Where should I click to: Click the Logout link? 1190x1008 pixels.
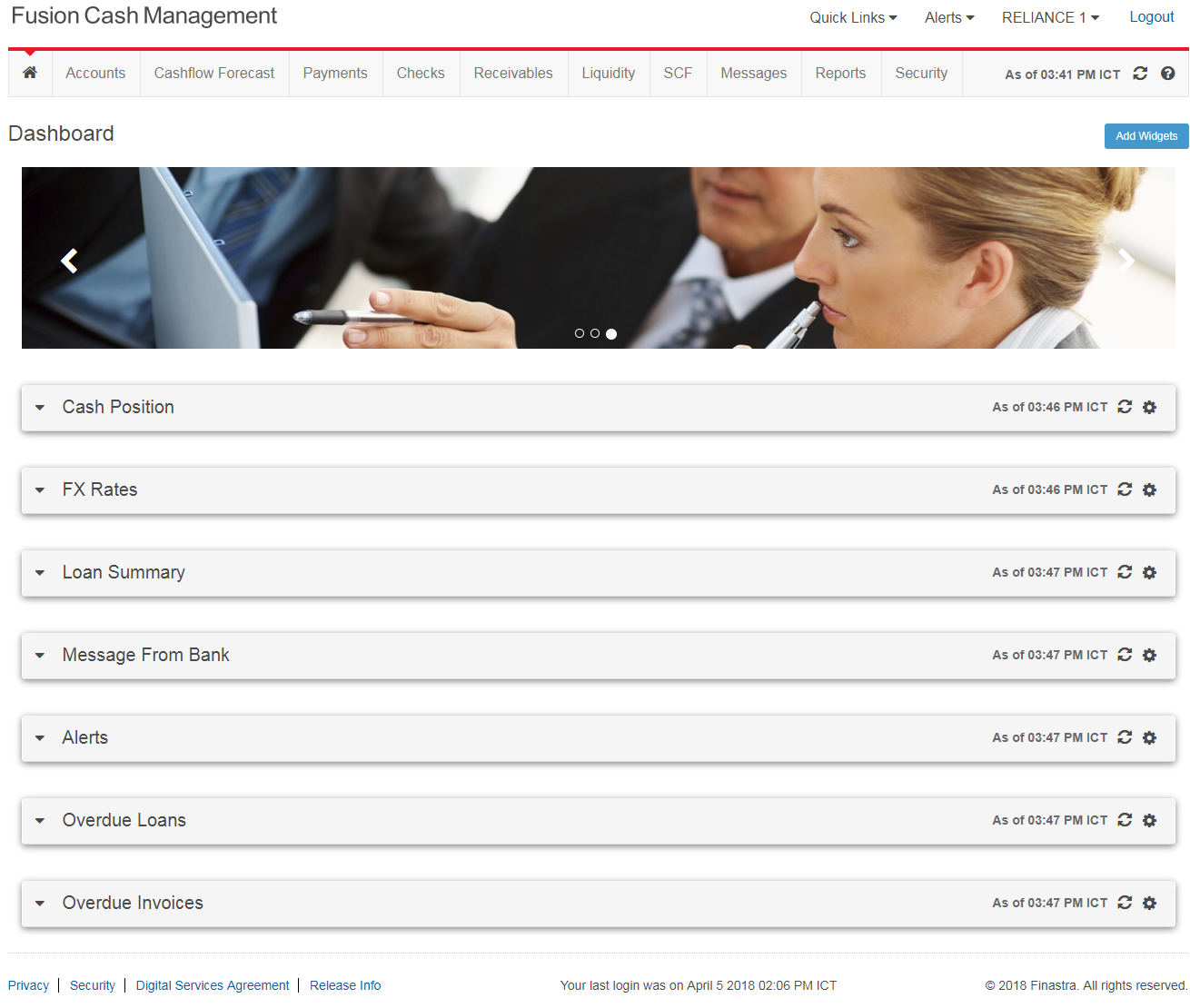(1152, 16)
